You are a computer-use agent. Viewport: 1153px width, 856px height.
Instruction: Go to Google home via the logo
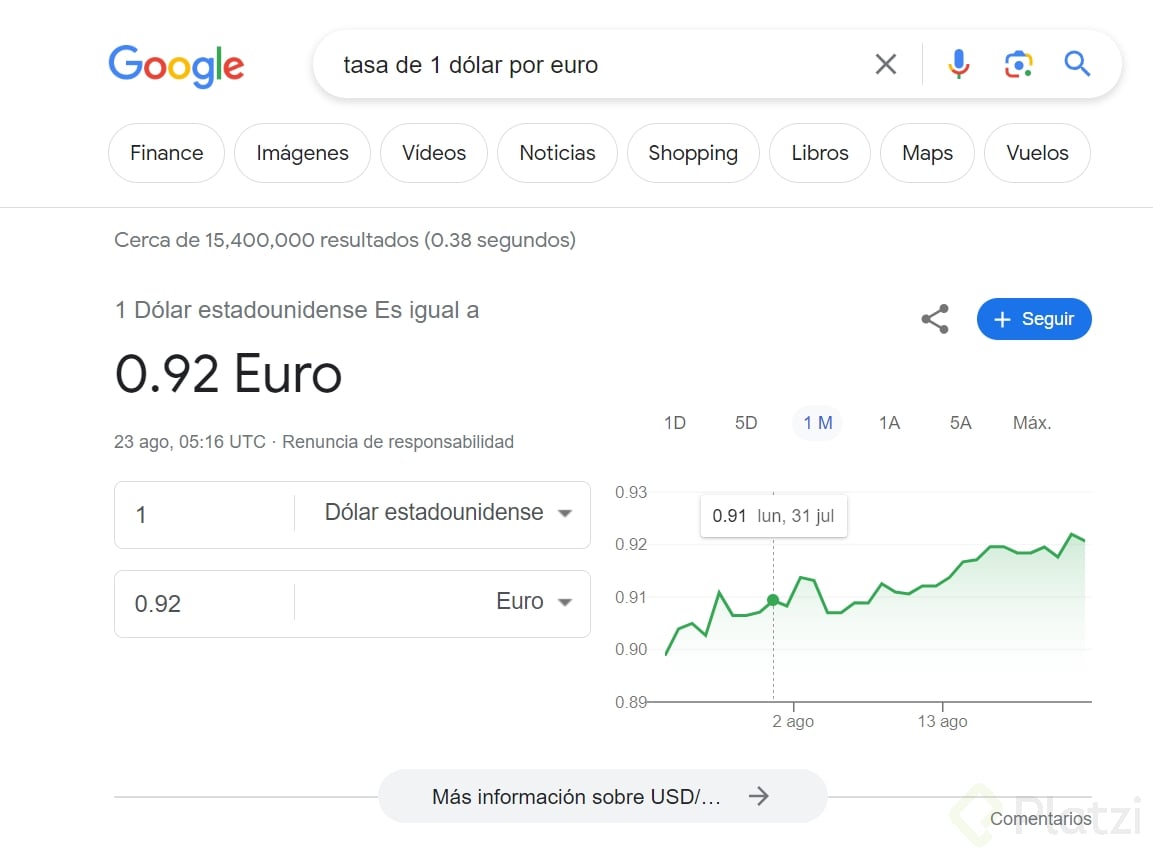point(176,66)
